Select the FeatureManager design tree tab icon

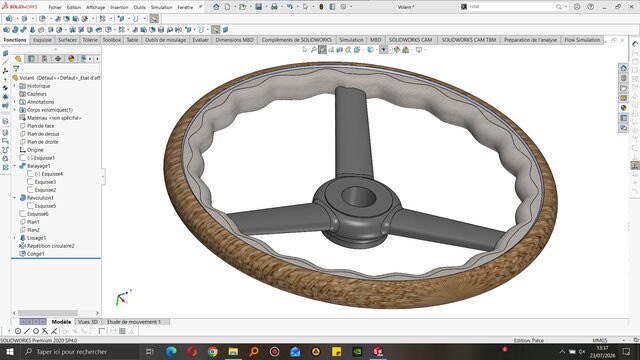[x=18, y=59]
